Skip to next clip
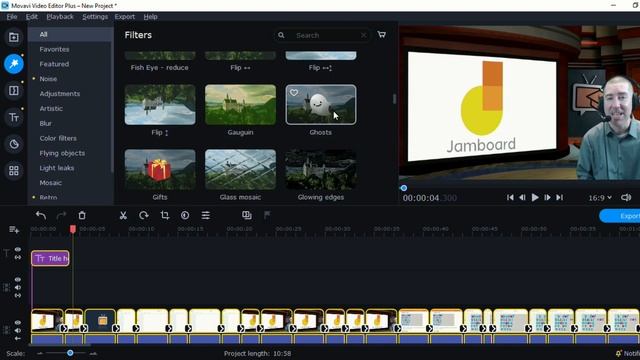The image size is (640, 360). [560, 198]
